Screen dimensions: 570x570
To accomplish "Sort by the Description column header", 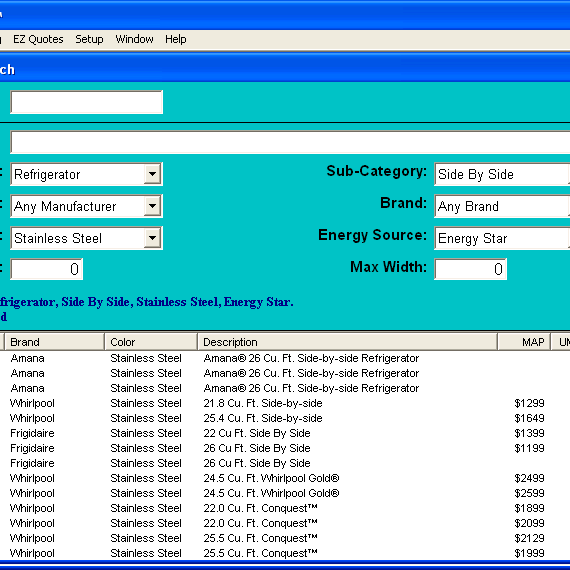I will (x=348, y=342).
